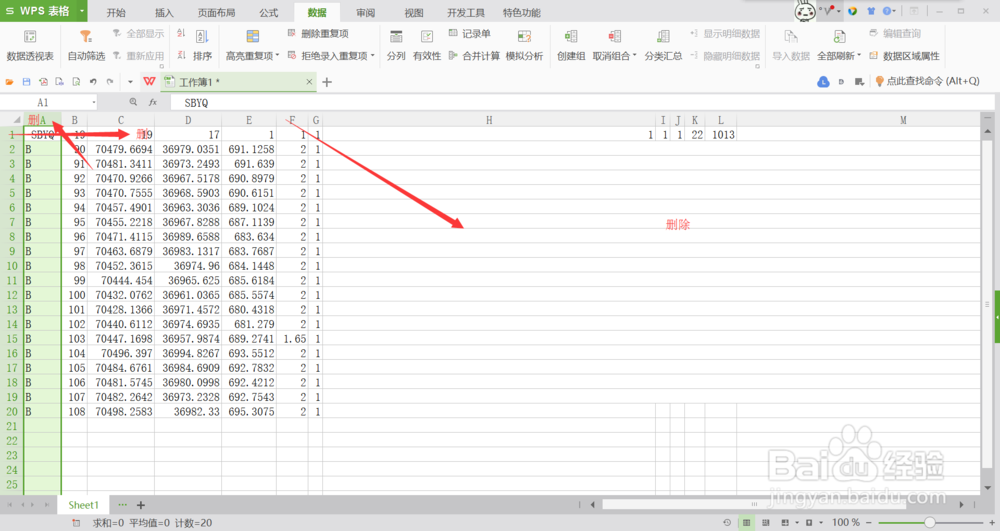
Task: Open the 插入 ribbon tab
Action: pos(164,12)
